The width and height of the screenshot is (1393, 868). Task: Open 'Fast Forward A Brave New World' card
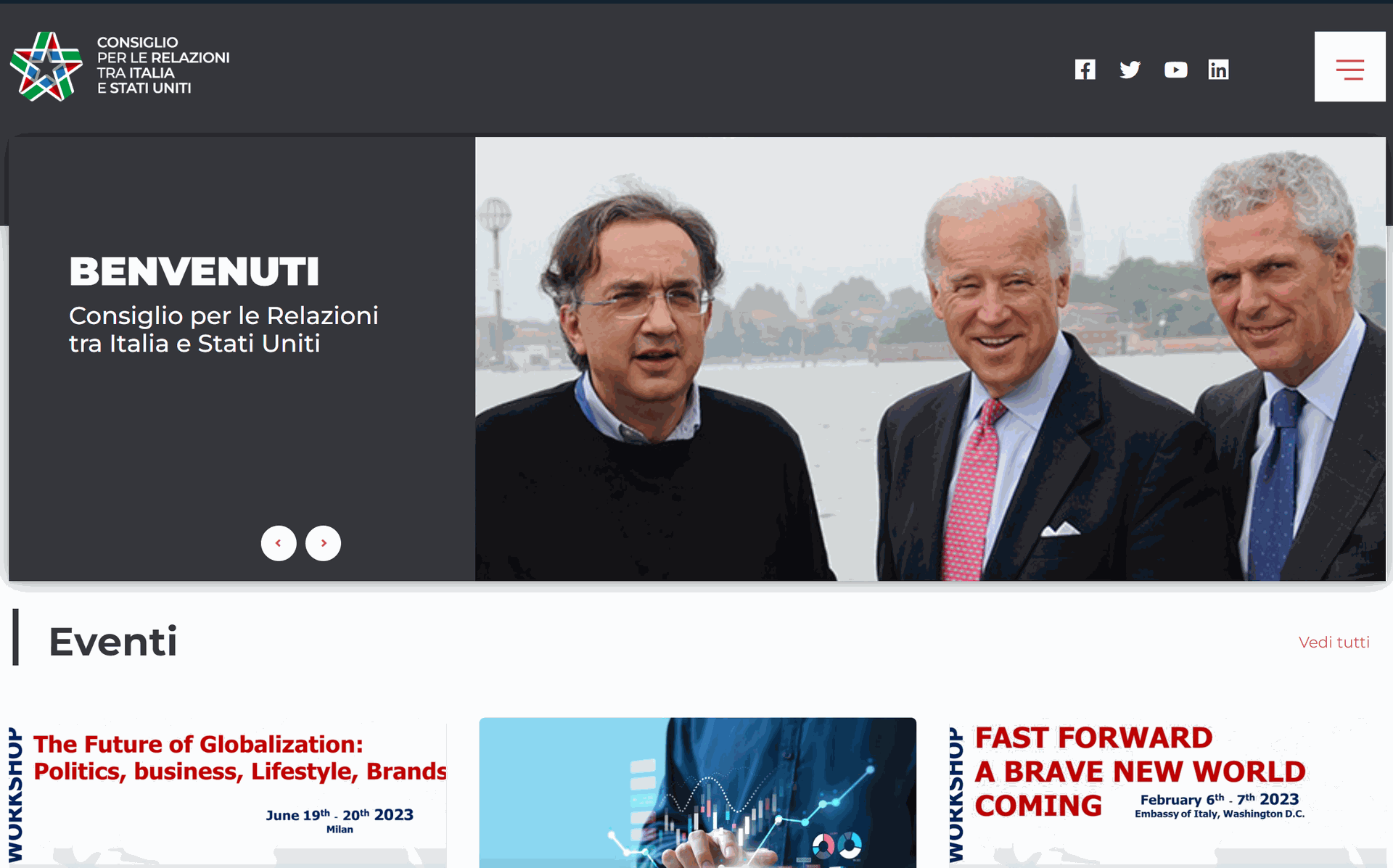coord(1167,793)
